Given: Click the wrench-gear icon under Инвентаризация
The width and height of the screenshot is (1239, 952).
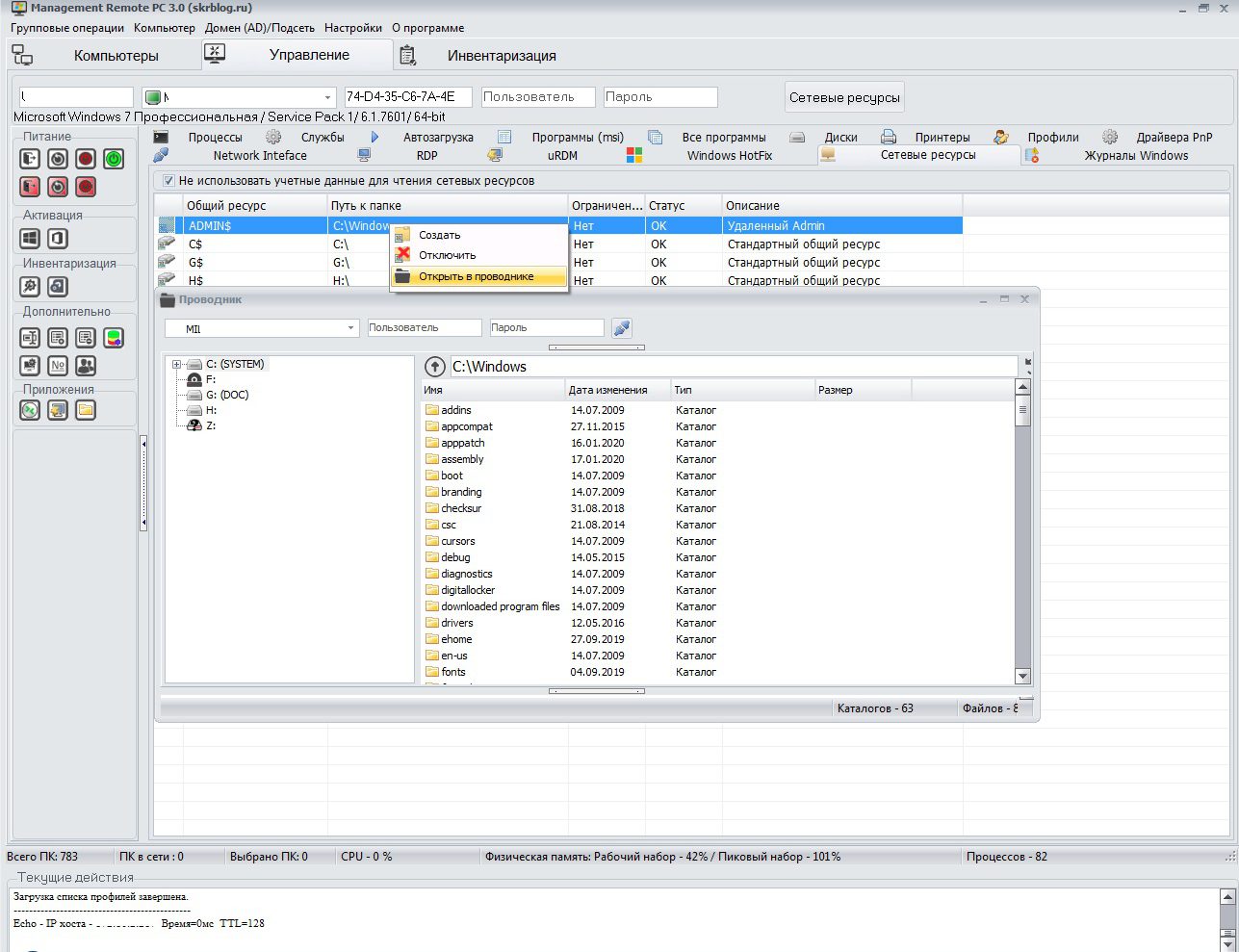Looking at the screenshot, I should pyautogui.click(x=30, y=286).
